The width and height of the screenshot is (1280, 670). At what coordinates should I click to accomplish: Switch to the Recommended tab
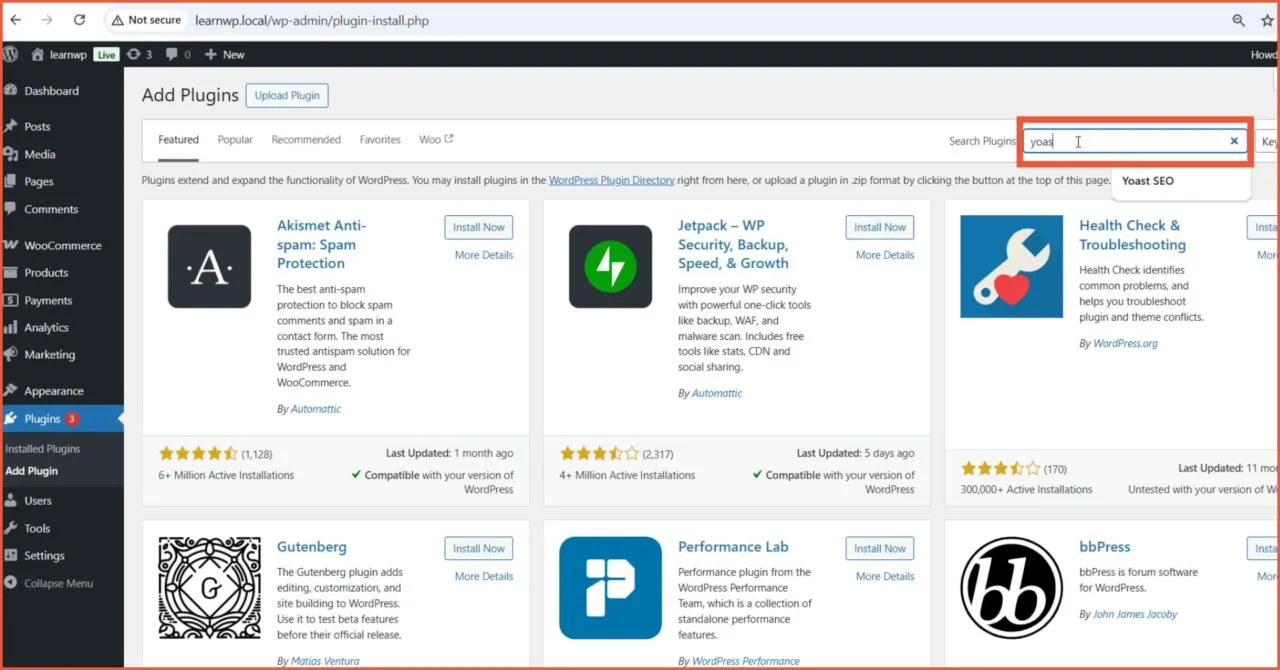coord(306,140)
